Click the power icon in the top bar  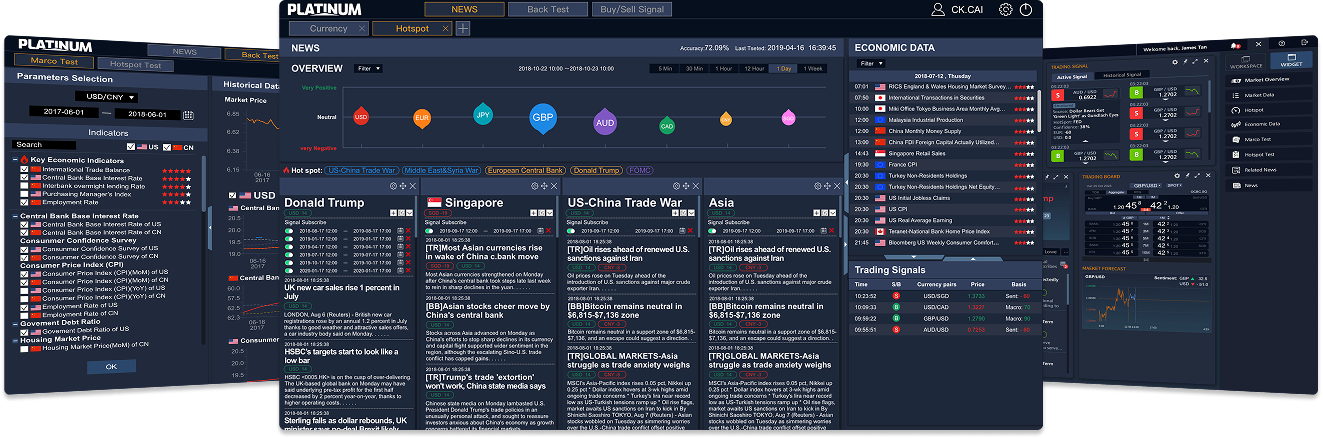1026,9
